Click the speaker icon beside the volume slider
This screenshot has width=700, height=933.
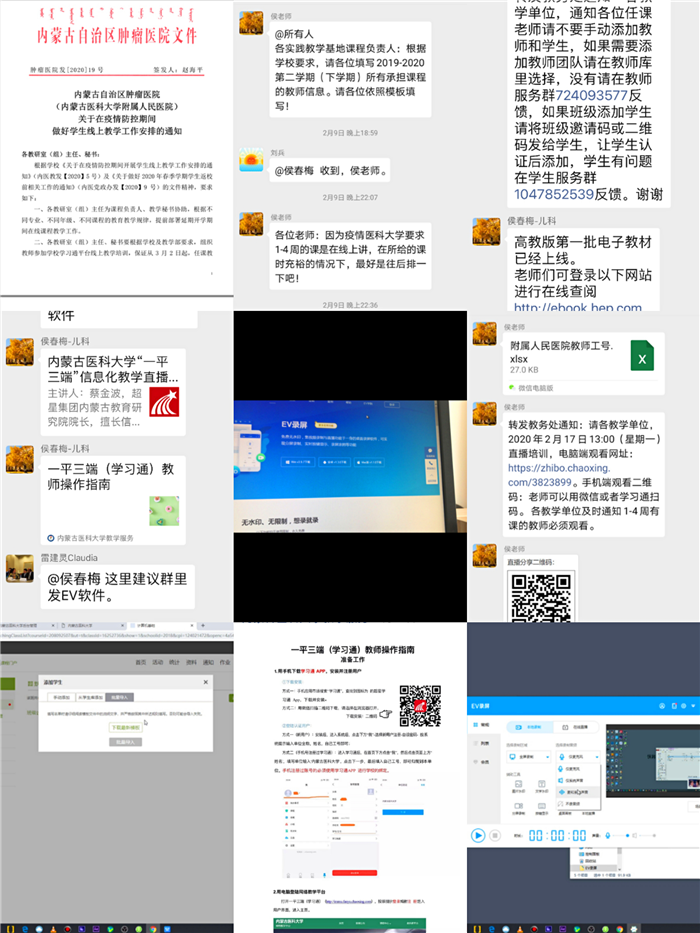635,835
